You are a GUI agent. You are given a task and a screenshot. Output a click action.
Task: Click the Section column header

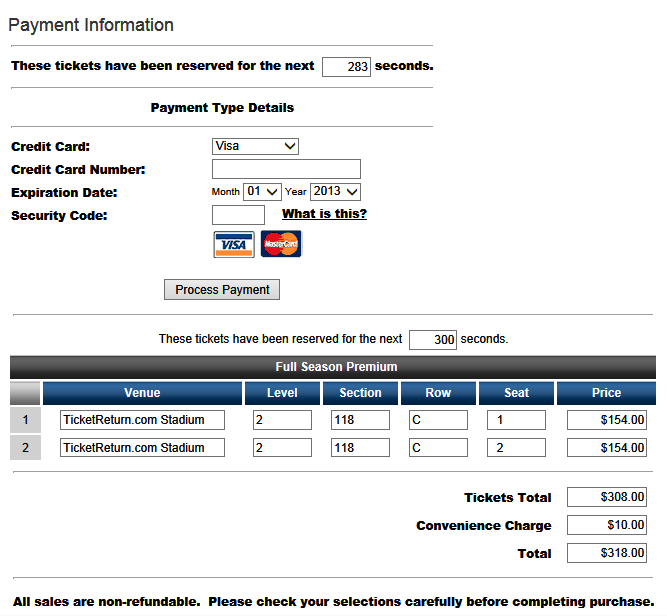pos(360,393)
